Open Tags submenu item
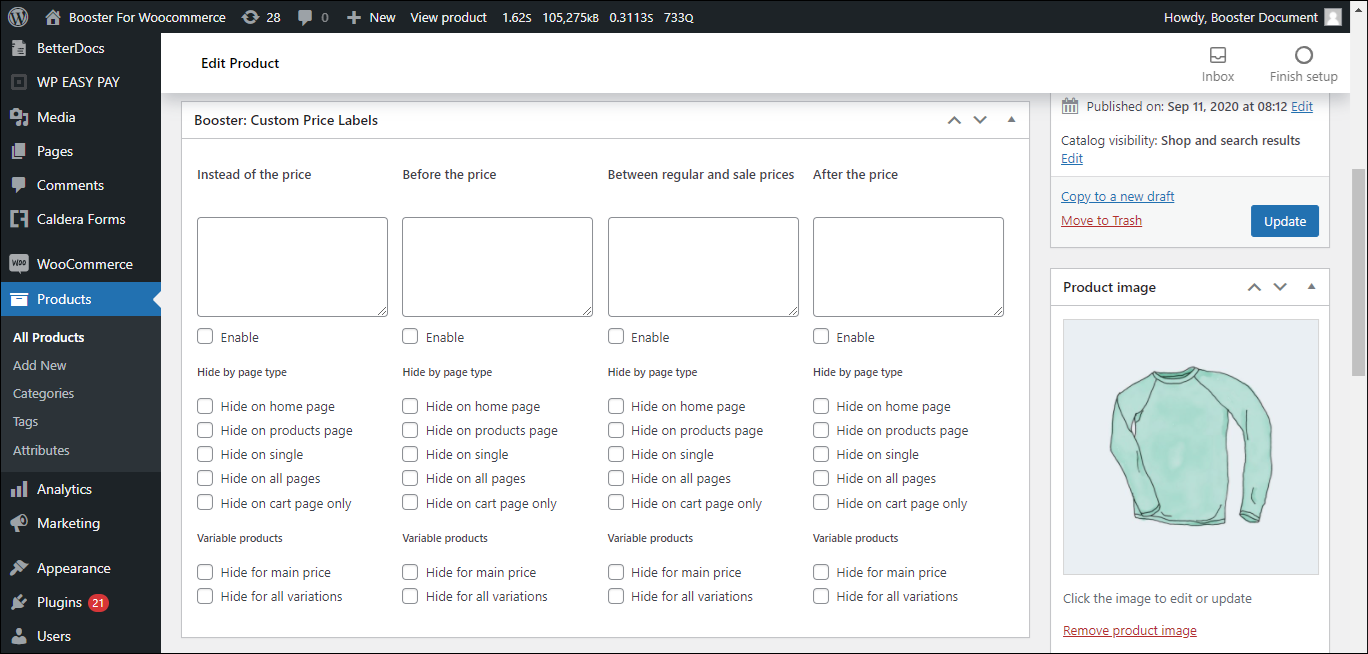The width and height of the screenshot is (1368, 654). (26, 422)
